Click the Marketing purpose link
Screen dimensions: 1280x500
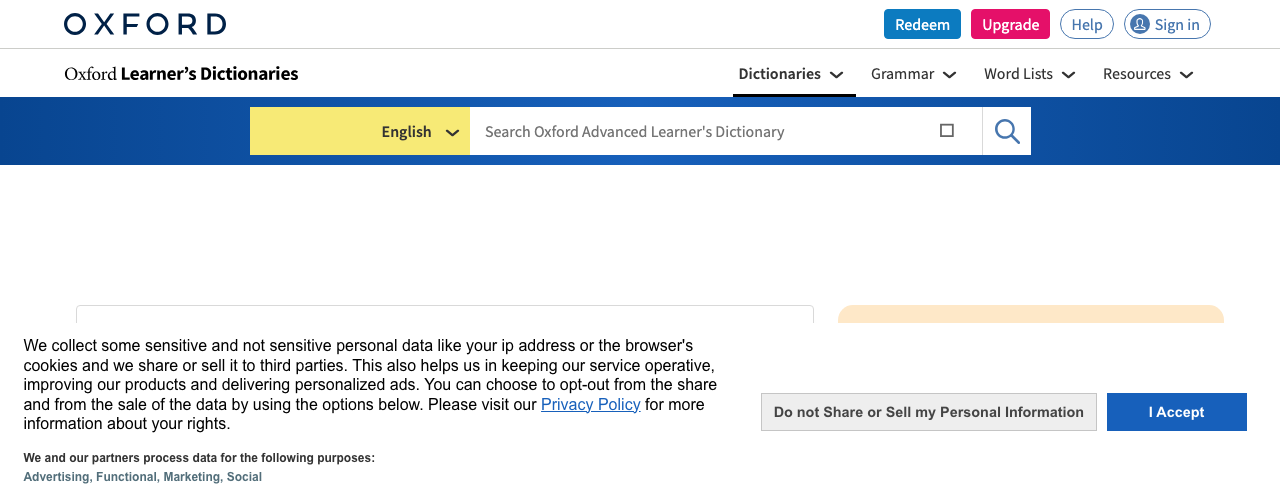tap(192, 477)
